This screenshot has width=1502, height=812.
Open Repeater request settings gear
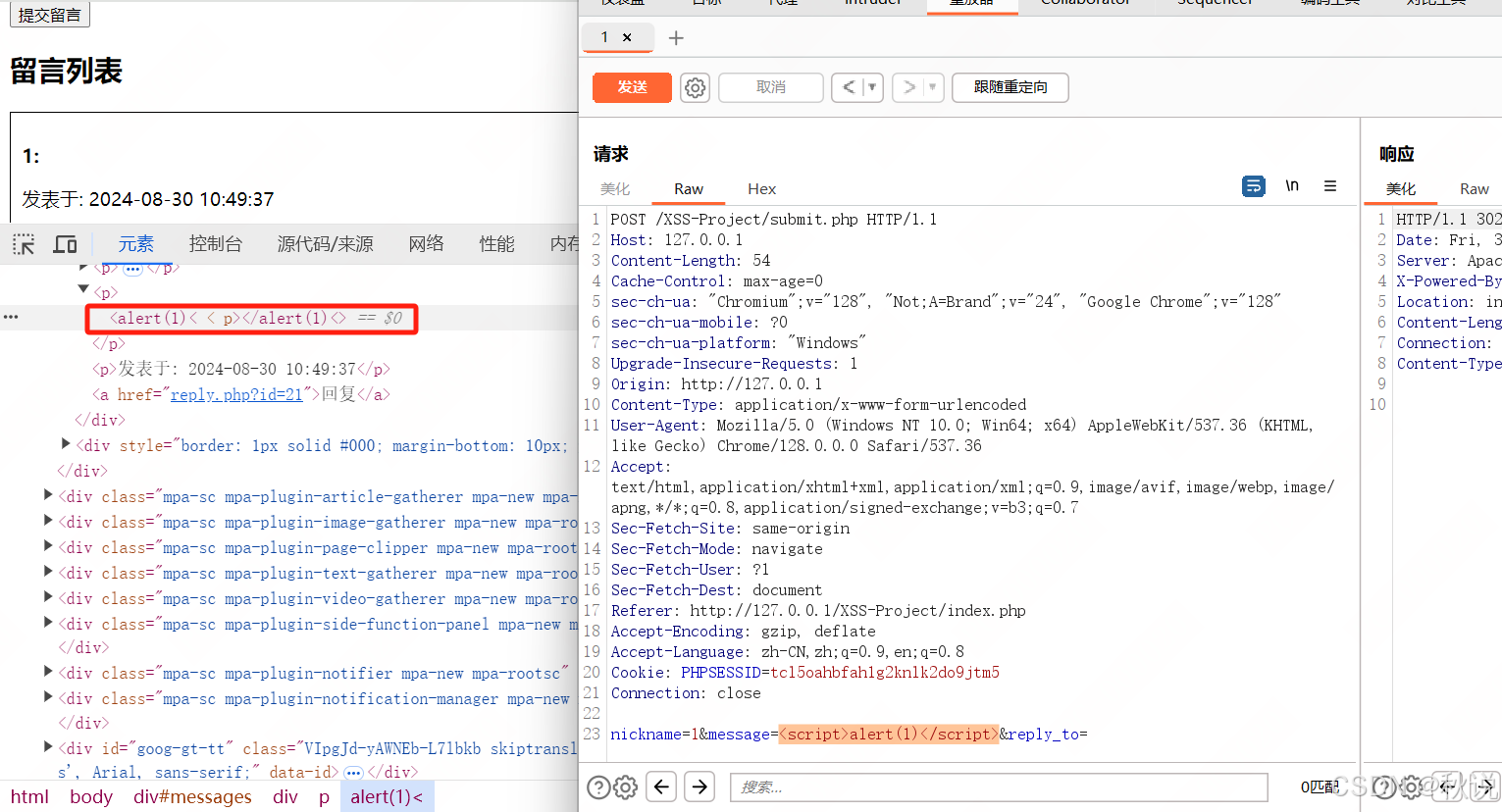(x=696, y=87)
